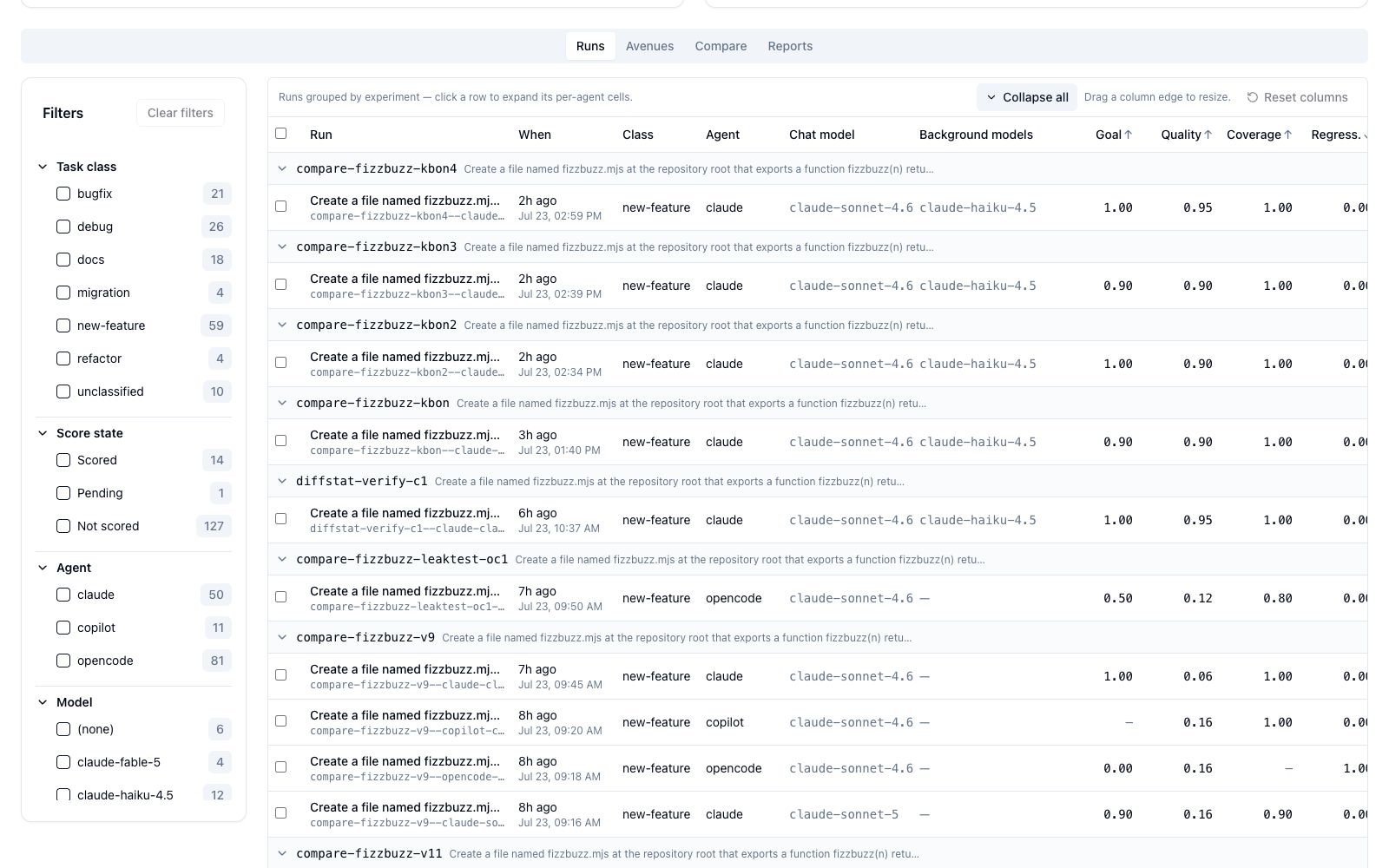
Task: Collapse the compare-fizzbuzz-kbon3 experiment group
Action: tap(281, 247)
